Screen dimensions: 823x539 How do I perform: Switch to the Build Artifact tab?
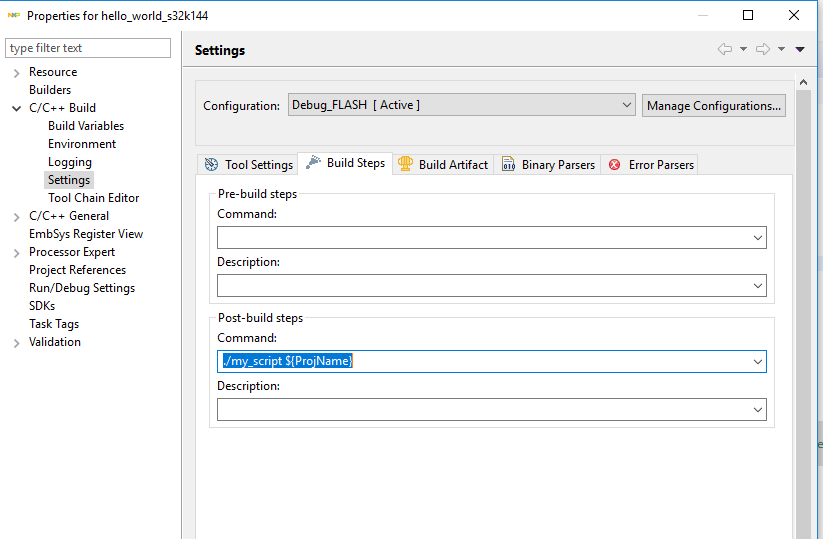[x=443, y=164]
